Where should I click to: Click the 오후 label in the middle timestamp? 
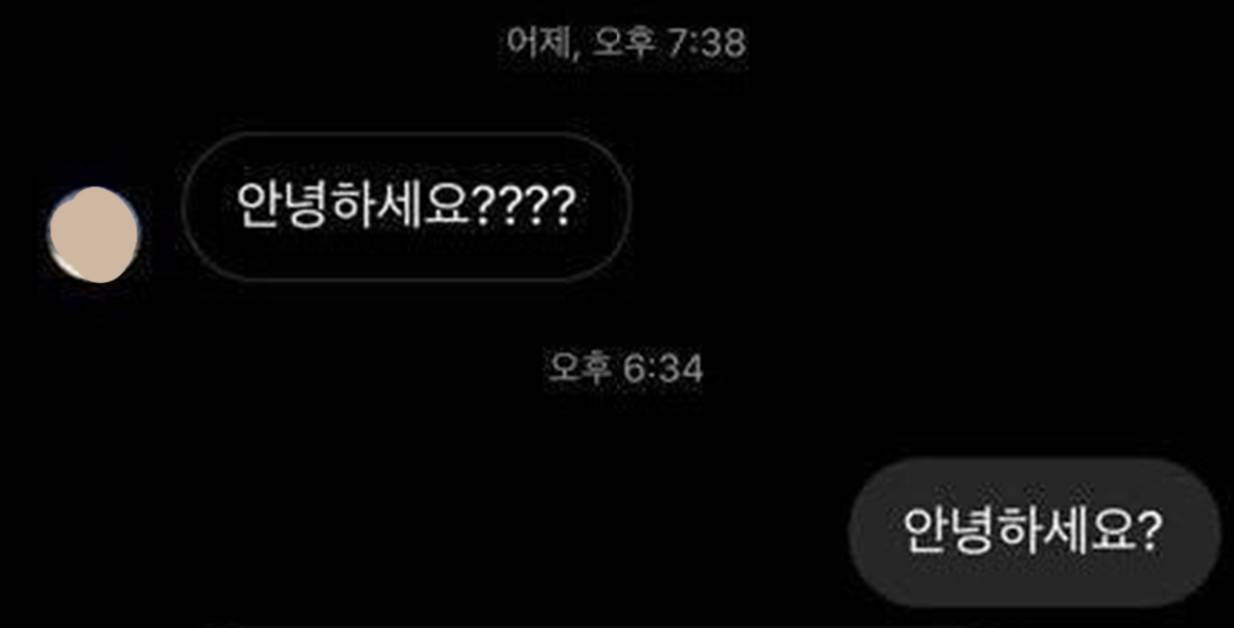coord(580,369)
